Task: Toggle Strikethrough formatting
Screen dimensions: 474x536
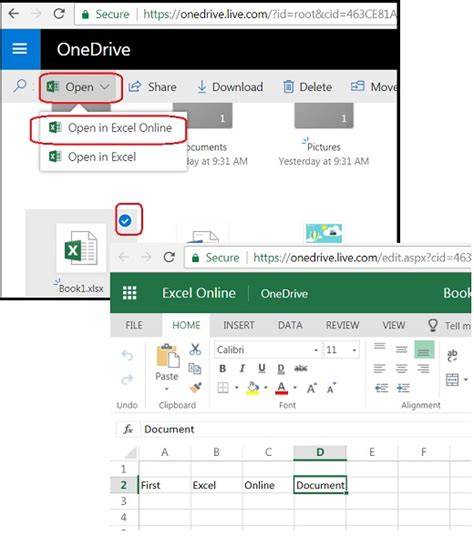Action: click(x=301, y=368)
